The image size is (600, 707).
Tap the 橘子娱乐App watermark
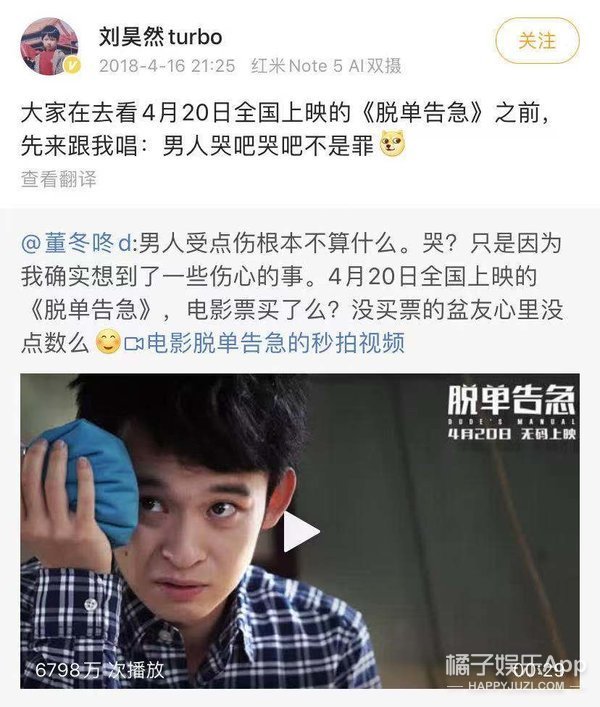(516, 671)
